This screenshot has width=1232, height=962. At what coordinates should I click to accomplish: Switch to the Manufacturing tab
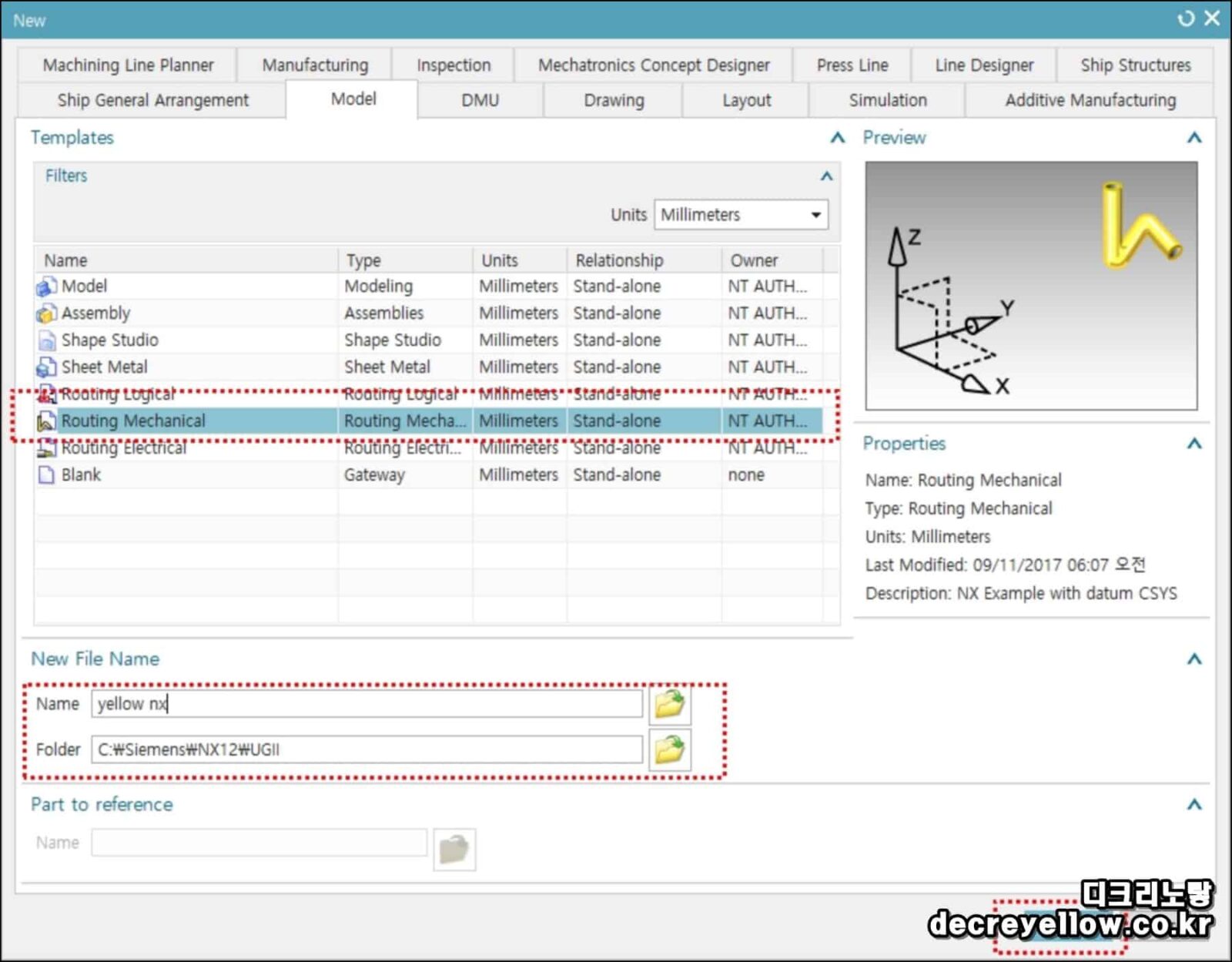[315, 65]
